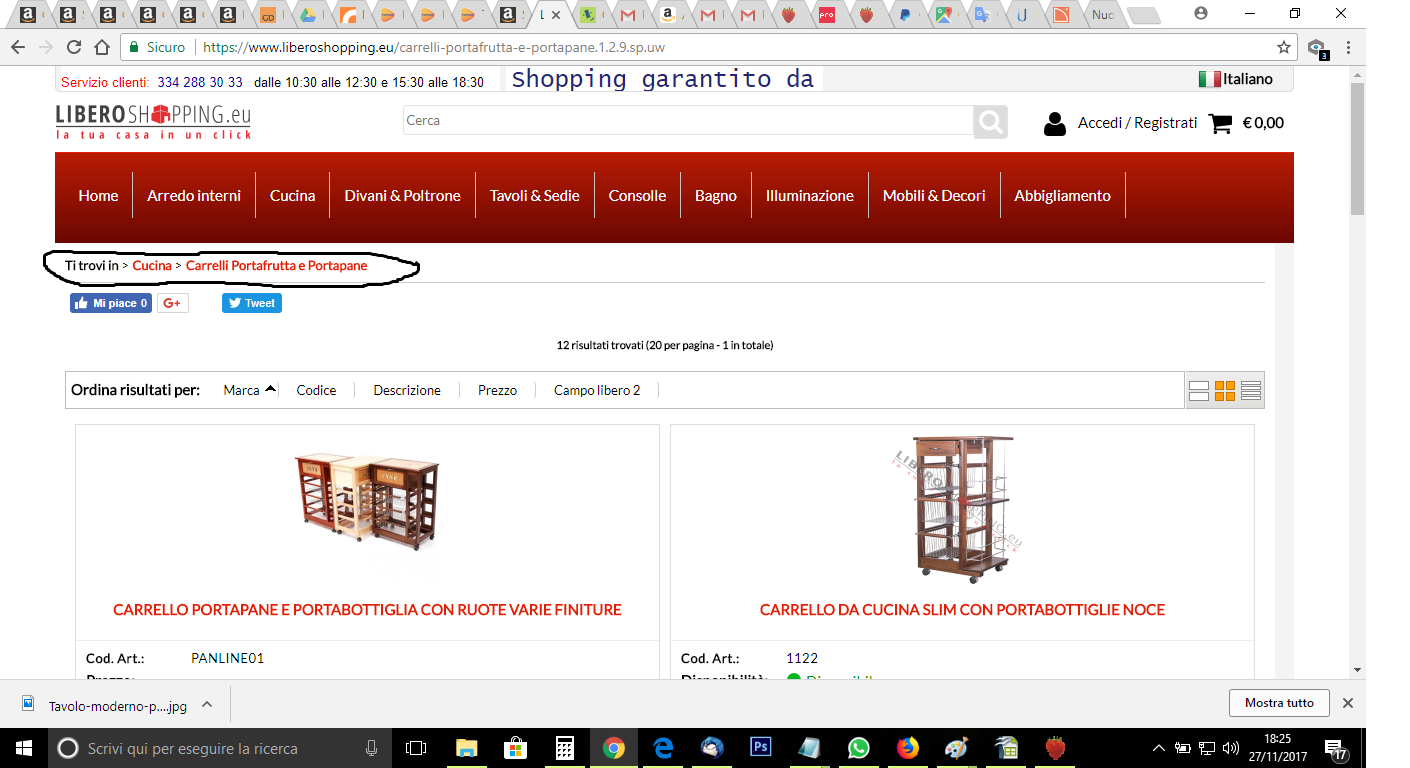This screenshot has width=1410, height=768.
Task: Open Photoshop from the taskbar
Action: point(761,748)
